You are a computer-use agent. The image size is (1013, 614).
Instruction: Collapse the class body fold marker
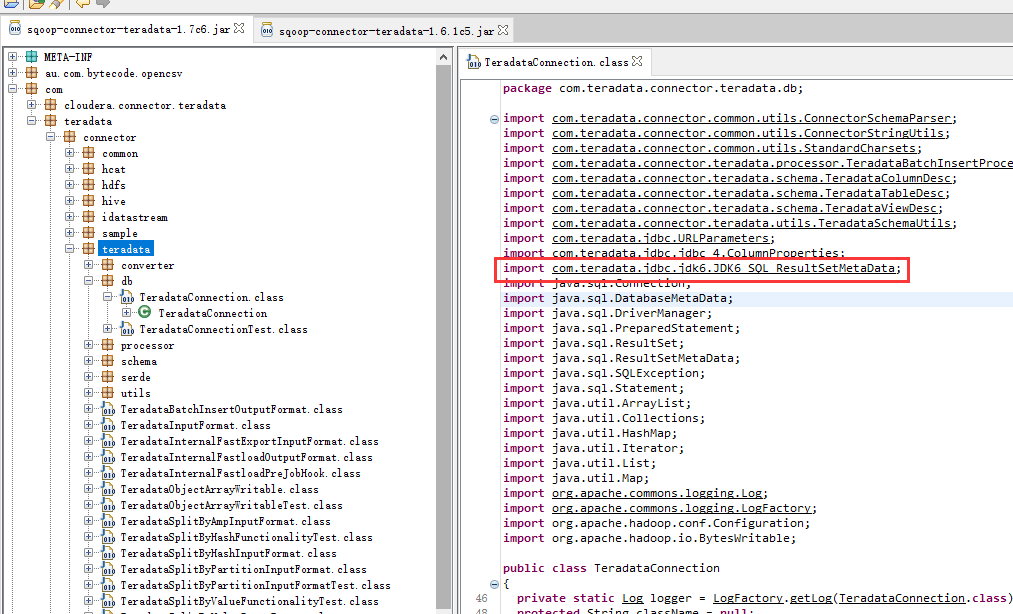pyautogui.click(x=494, y=584)
